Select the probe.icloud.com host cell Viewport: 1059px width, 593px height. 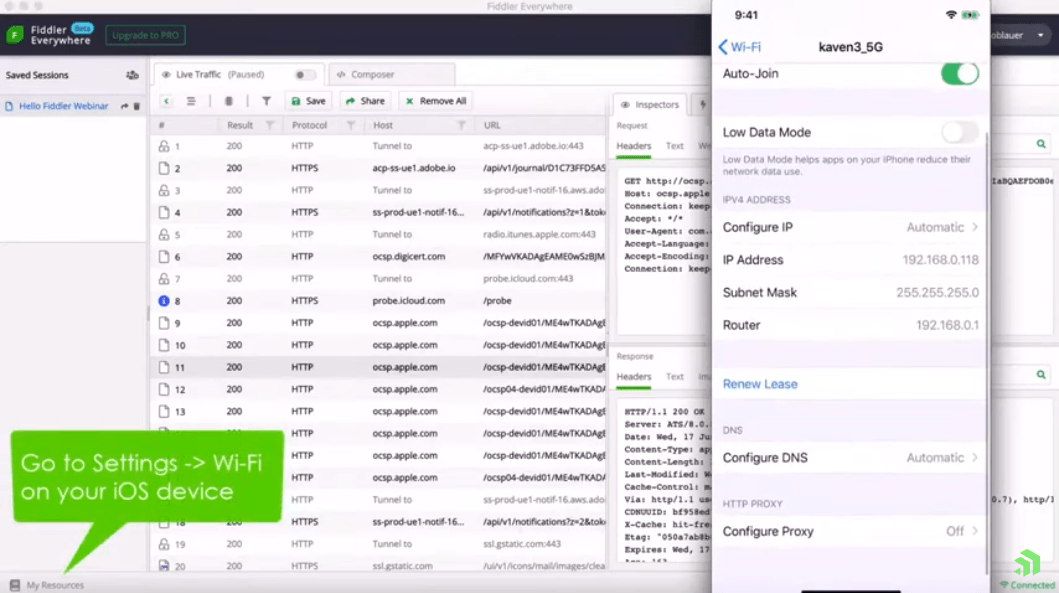click(409, 301)
